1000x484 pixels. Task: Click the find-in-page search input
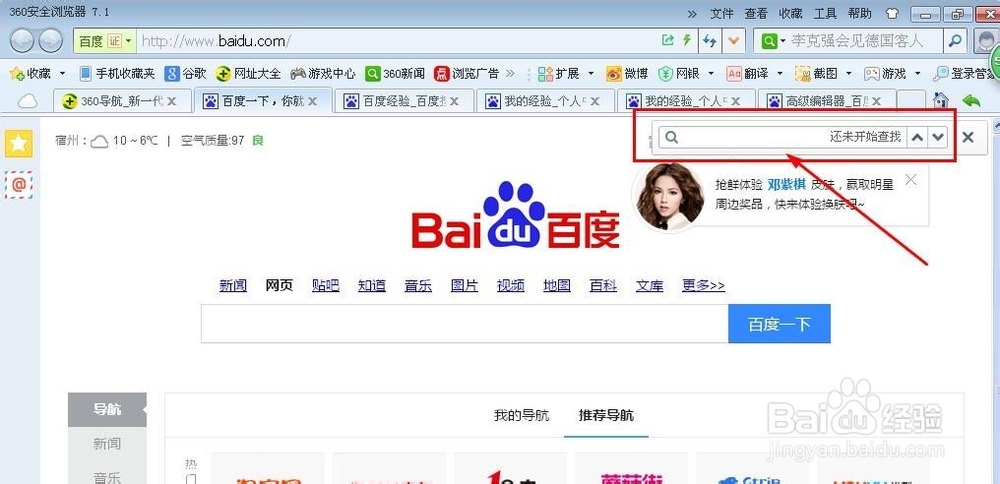(x=782, y=136)
